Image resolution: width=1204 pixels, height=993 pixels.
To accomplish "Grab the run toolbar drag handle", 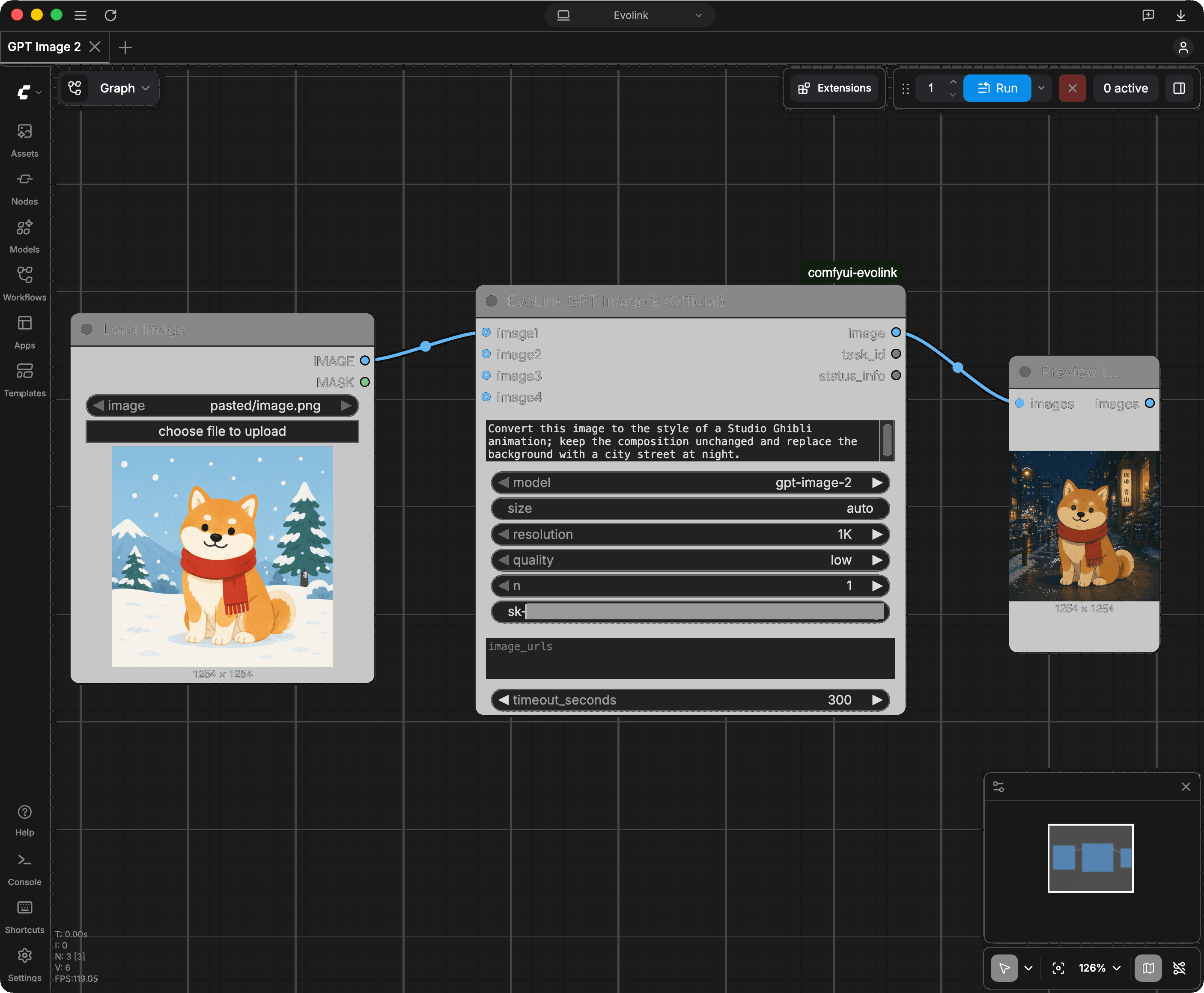I will click(905, 89).
